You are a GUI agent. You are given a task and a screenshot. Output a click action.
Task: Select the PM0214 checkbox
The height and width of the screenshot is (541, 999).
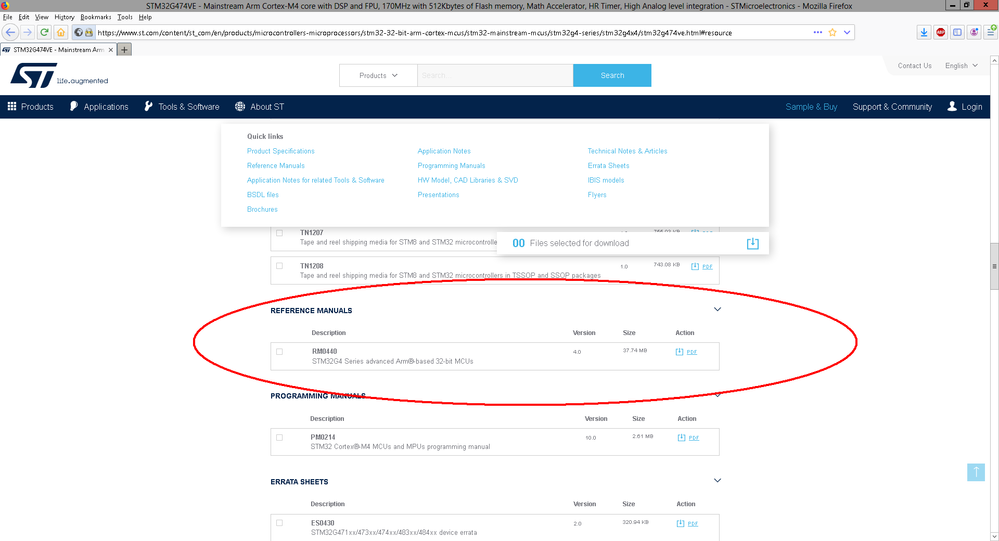click(279, 438)
